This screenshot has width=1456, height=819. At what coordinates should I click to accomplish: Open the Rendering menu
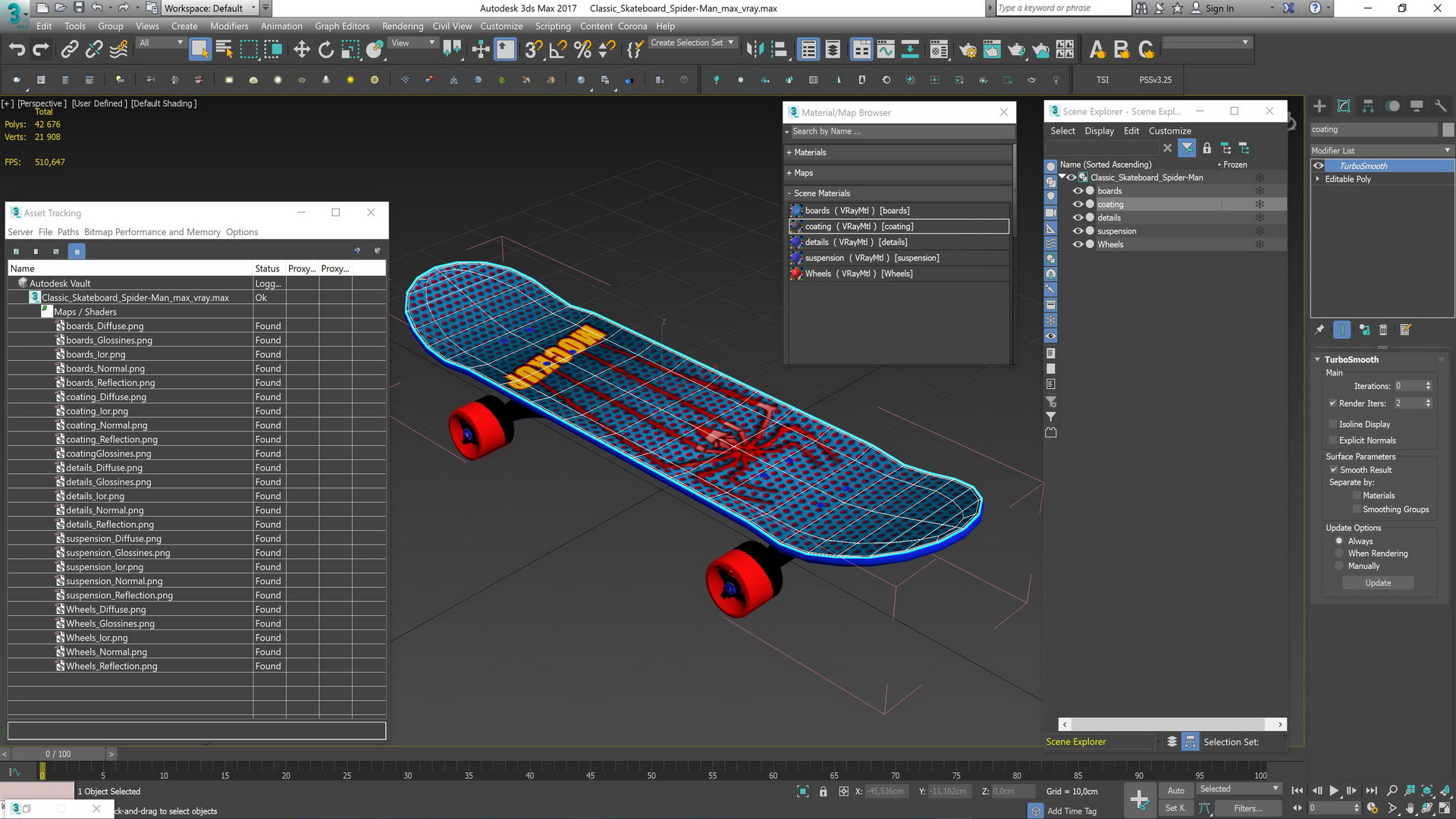pyautogui.click(x=403, y=26)
